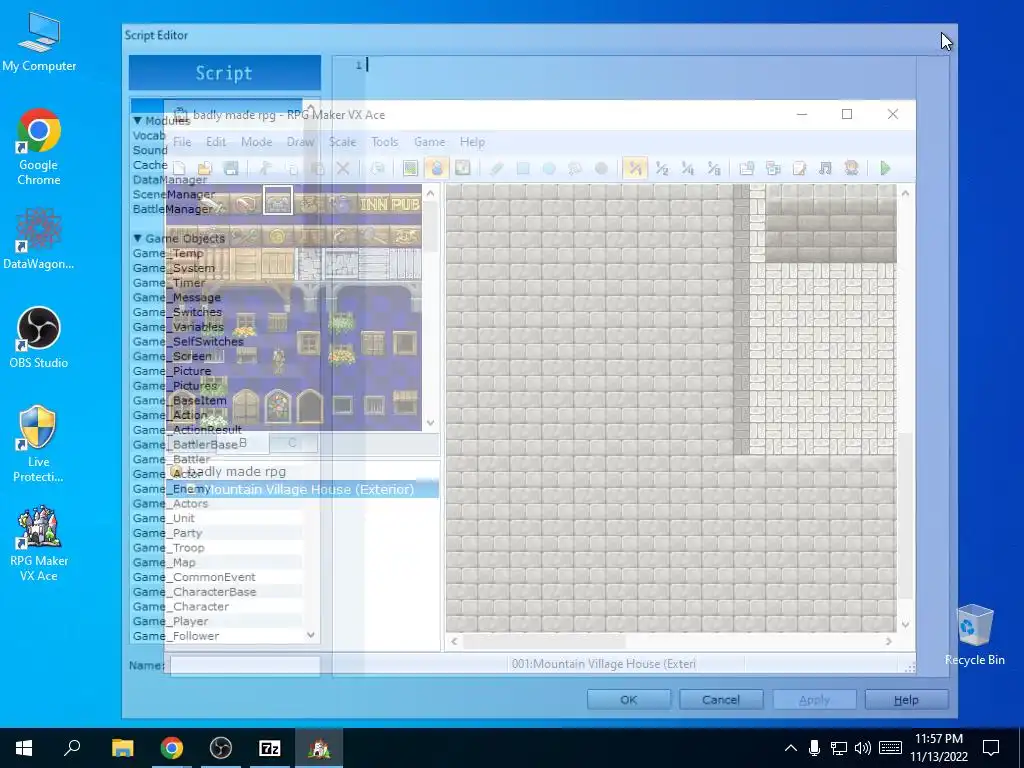Open the Help menu in RPG Maker
The height and width of the screenshot is (768, 1024).
472,142
